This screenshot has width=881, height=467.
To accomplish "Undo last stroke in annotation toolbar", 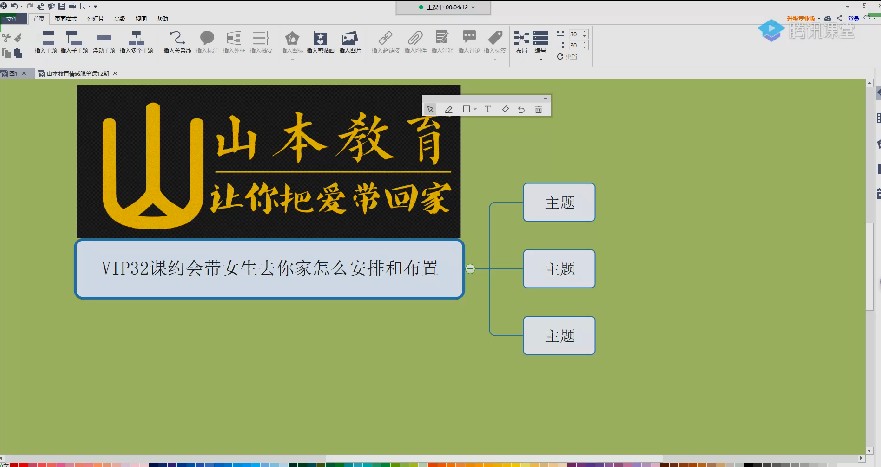I will (x=521, y=109).
